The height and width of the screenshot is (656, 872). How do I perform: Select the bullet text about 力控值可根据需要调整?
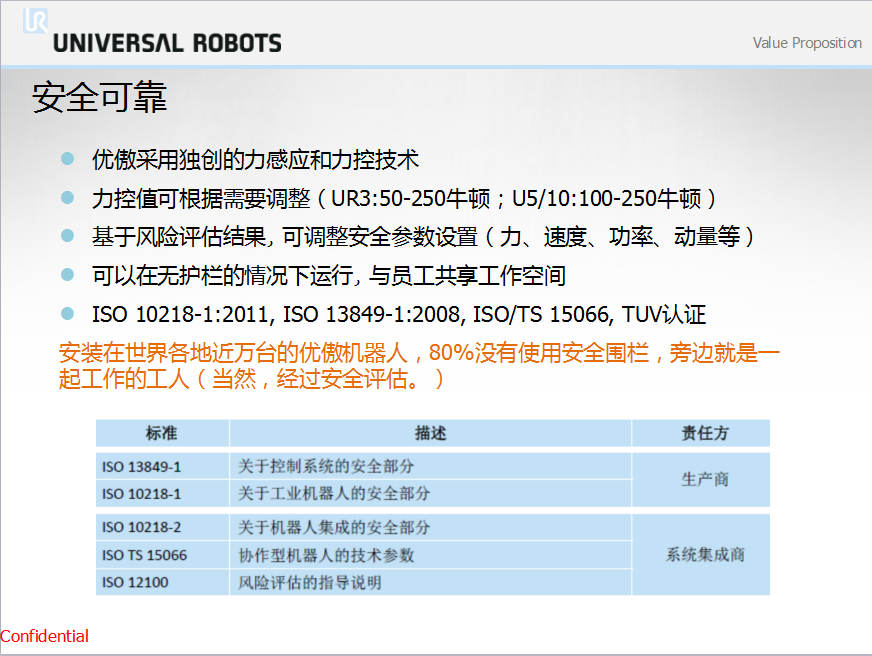point(404,197)
